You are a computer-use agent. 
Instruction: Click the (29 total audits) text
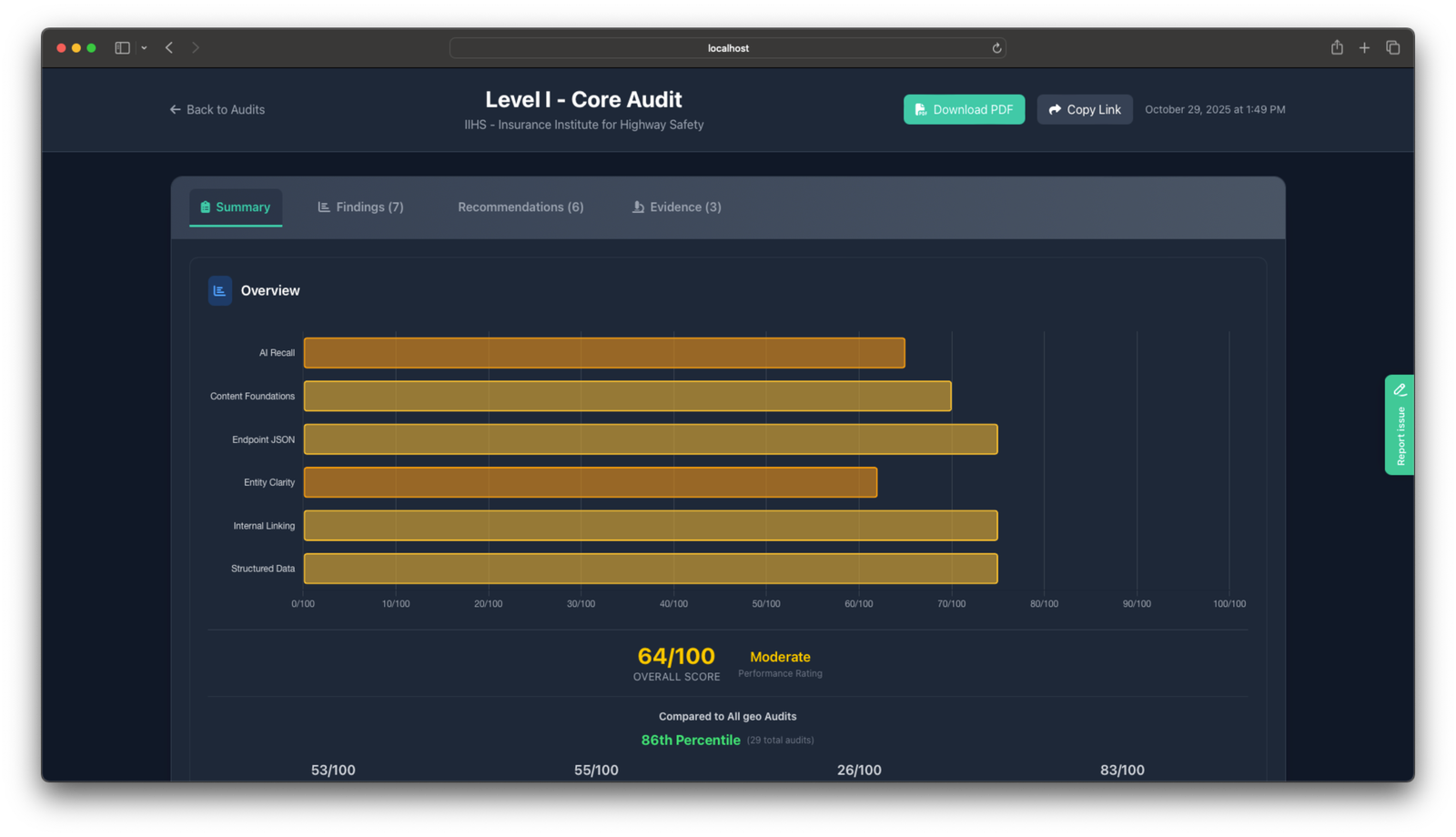click(781, 741)
